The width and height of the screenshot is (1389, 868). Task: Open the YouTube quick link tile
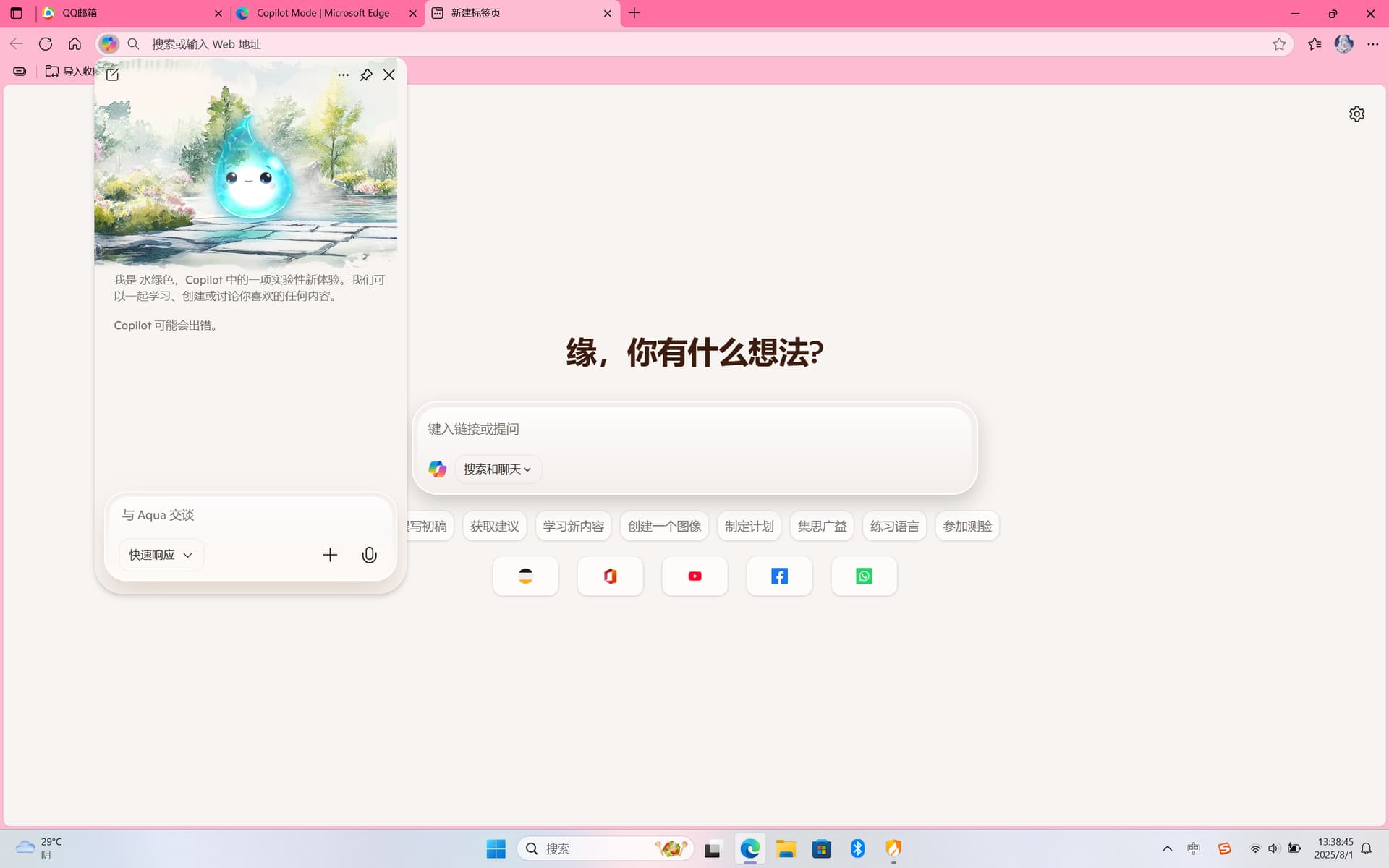(x=694, y=576)
